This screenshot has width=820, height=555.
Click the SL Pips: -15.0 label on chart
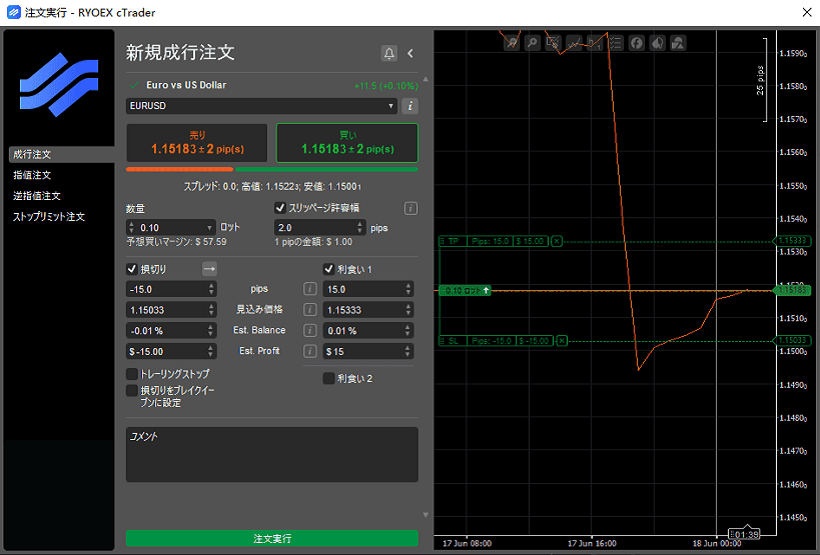tap(492, 341)
